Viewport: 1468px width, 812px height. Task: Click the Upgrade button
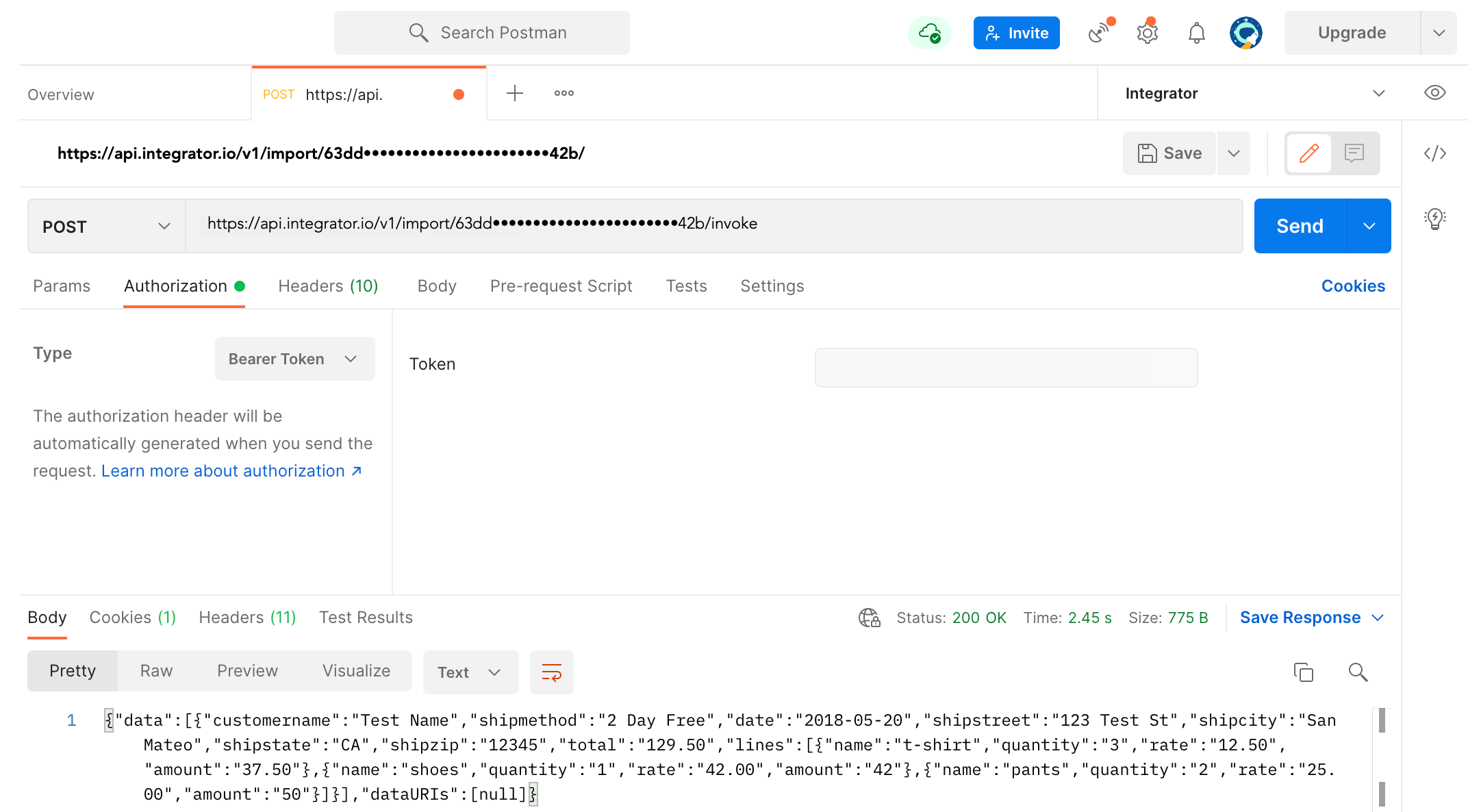[1352, 33]
